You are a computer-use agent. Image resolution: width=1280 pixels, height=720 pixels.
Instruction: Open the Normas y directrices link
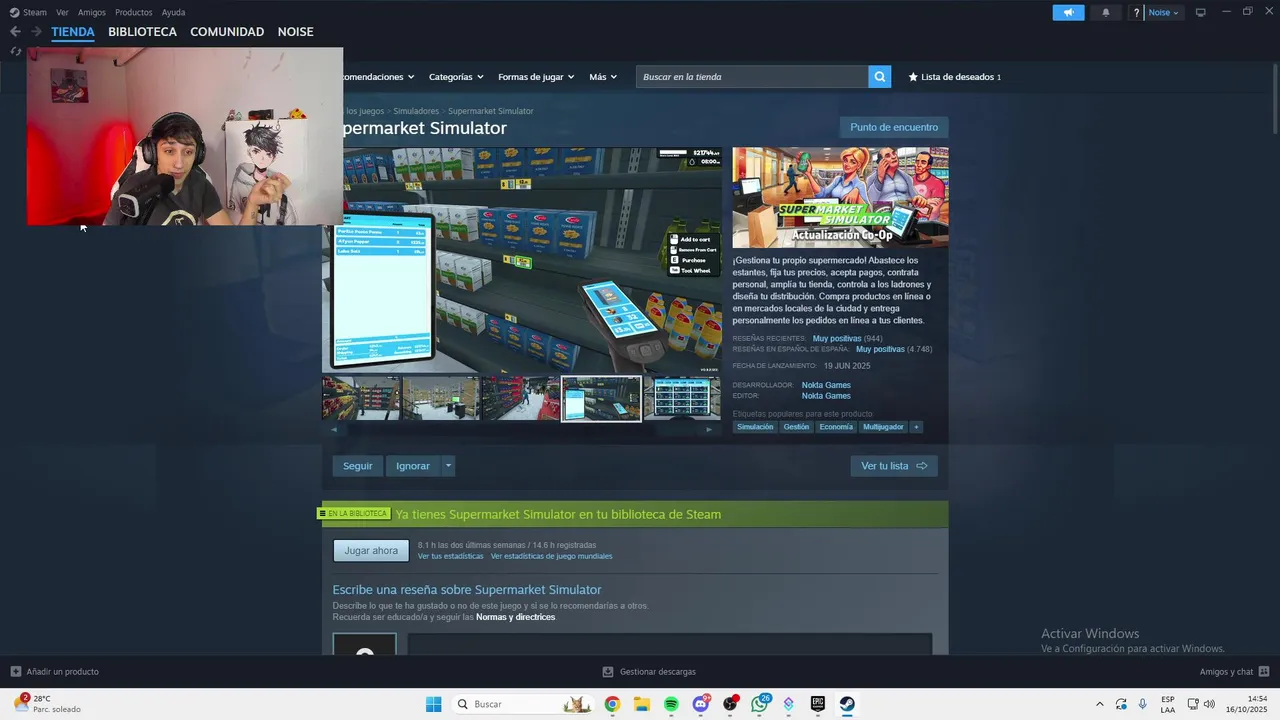515,617
